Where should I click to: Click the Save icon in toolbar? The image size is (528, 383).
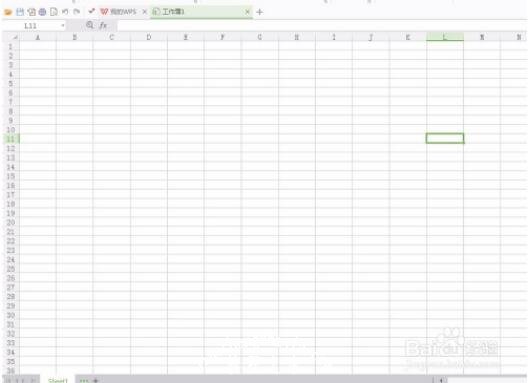20,12
